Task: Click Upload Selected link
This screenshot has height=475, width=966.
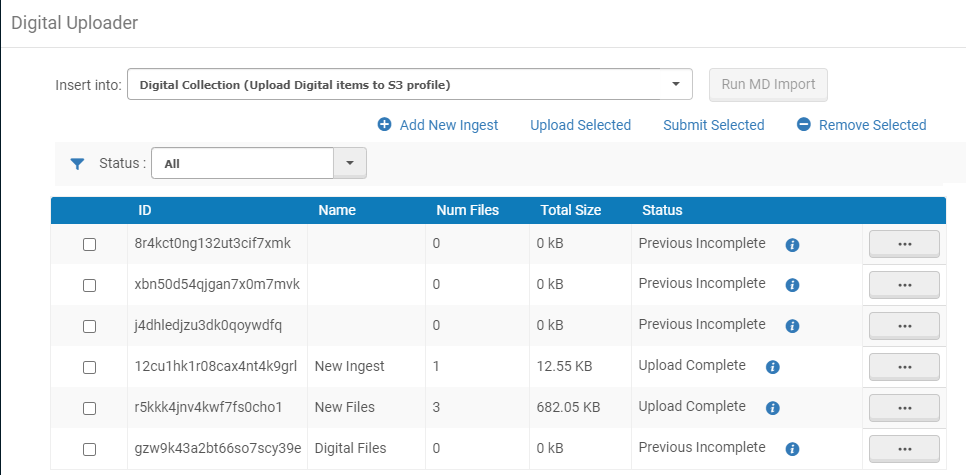Action: 580,125
